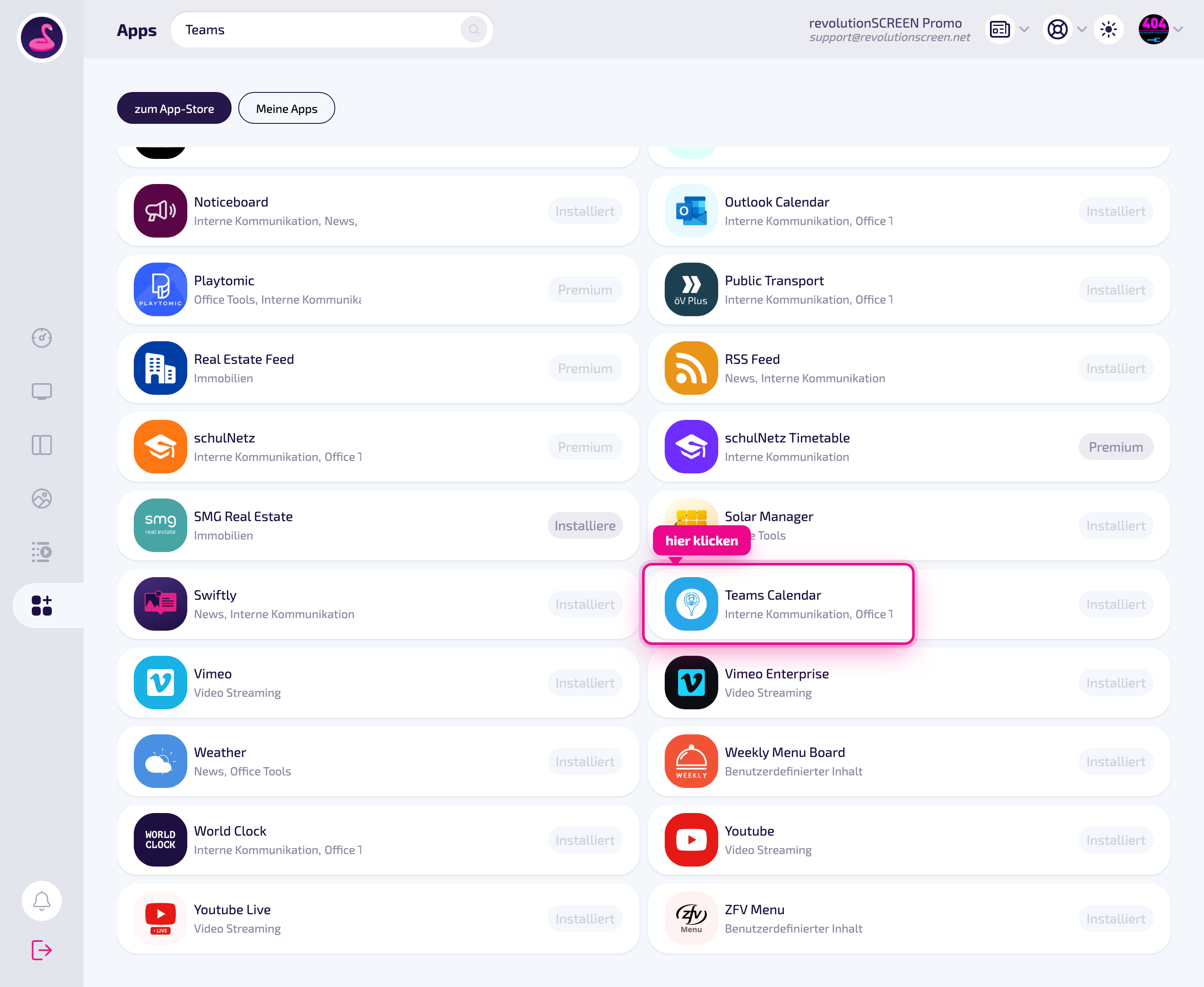Viewport: 1204px width, 987px height.
Task: Click Premium badge for Real Estate Feed
Action: tap(585, 368)
